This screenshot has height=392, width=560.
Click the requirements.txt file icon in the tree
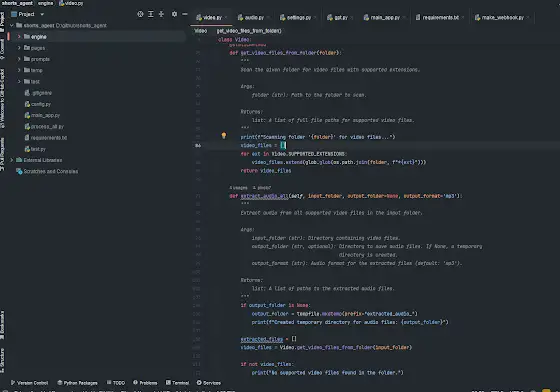[27, 137]
